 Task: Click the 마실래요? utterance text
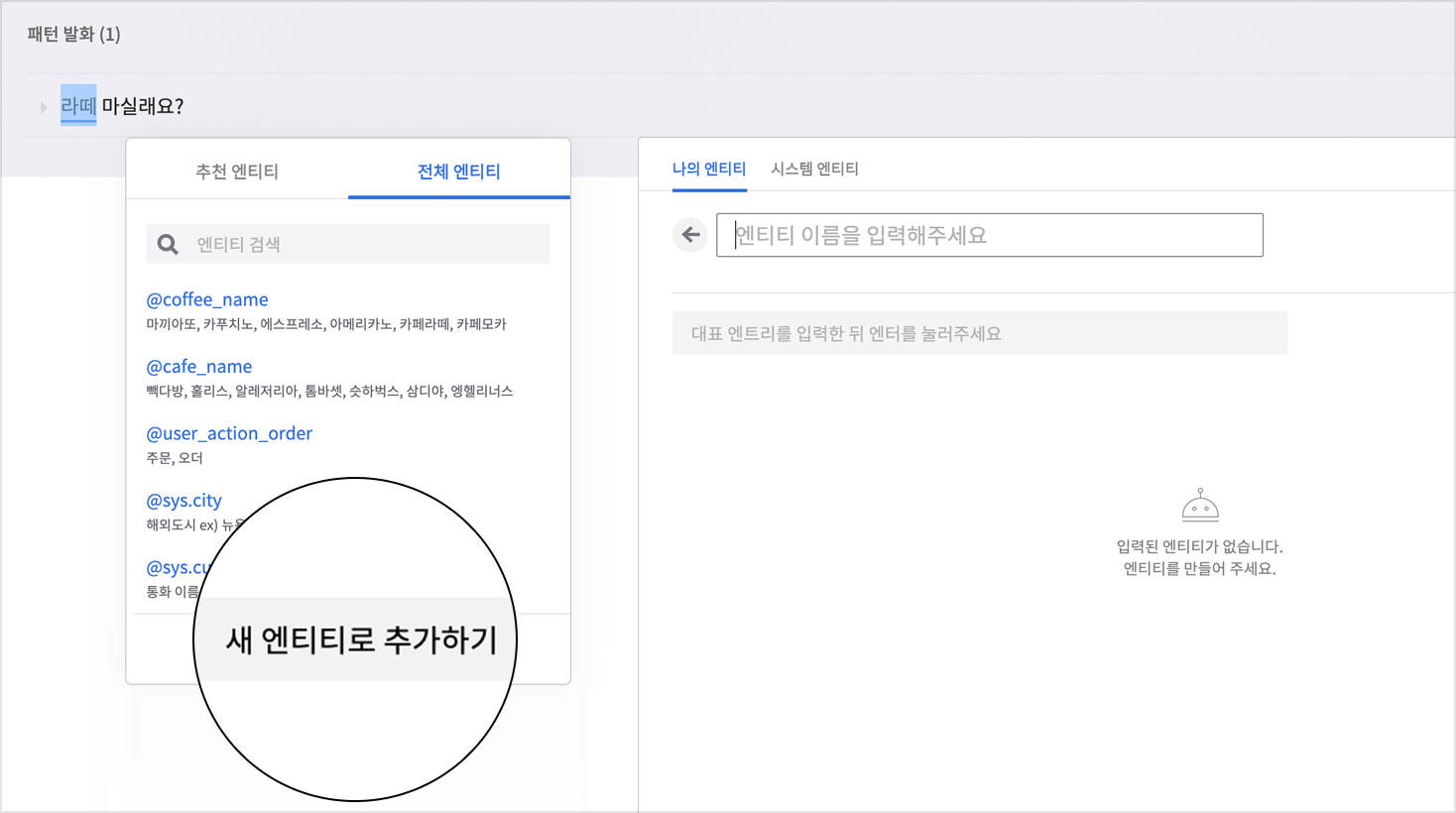click(143, 106)
